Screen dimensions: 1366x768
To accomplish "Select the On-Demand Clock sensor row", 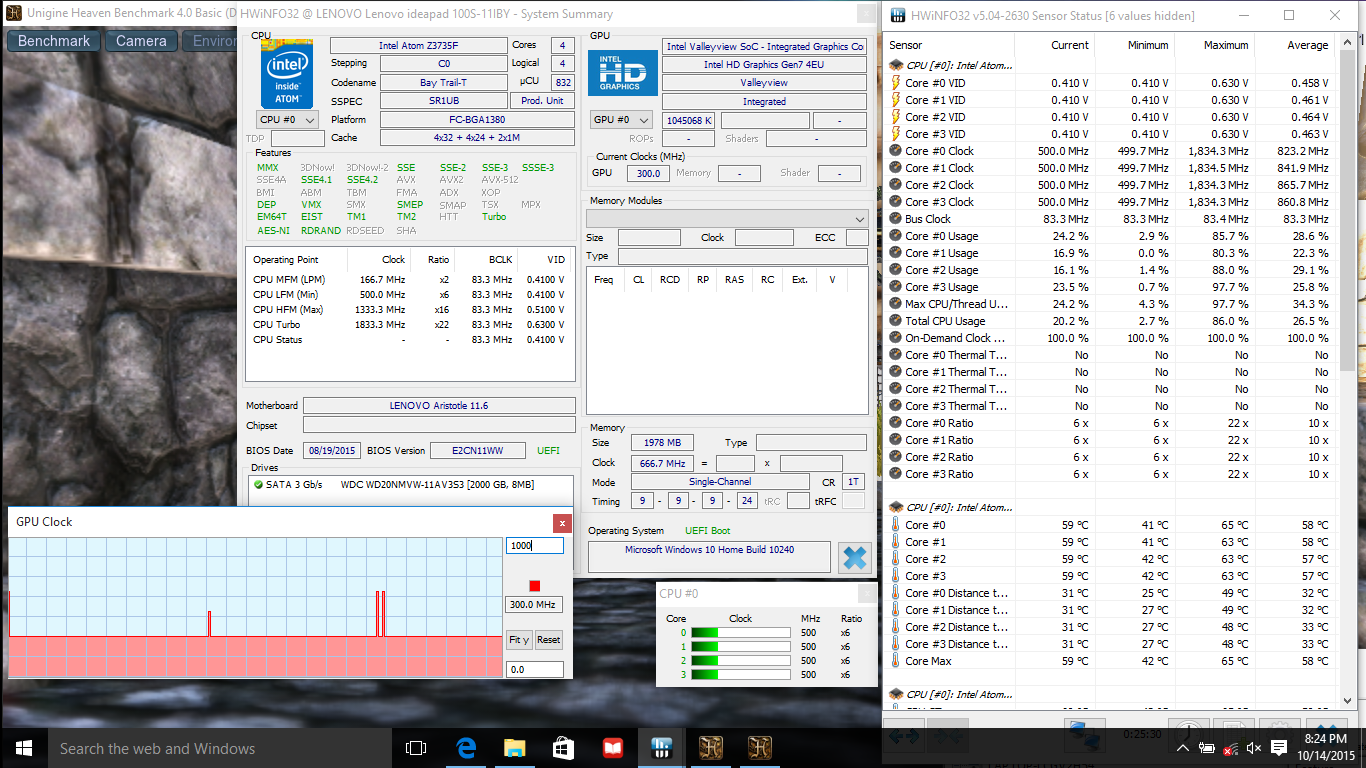I will pos(1110,338).
